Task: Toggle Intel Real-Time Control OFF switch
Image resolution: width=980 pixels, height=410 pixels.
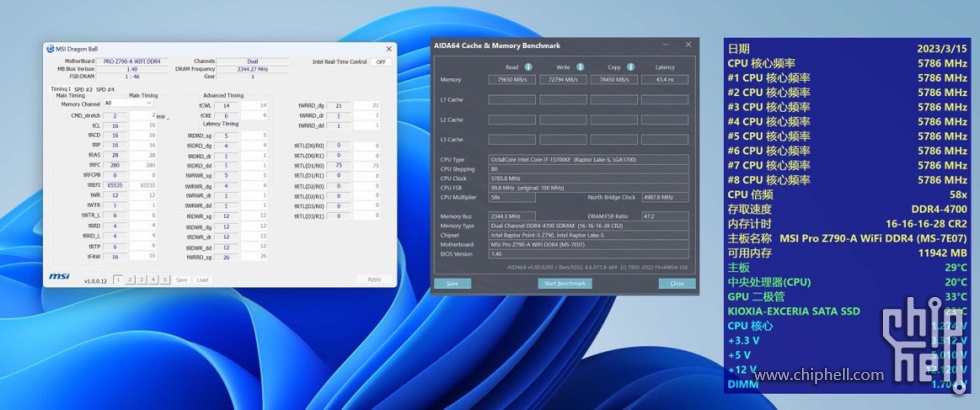Action: (380, 62)
